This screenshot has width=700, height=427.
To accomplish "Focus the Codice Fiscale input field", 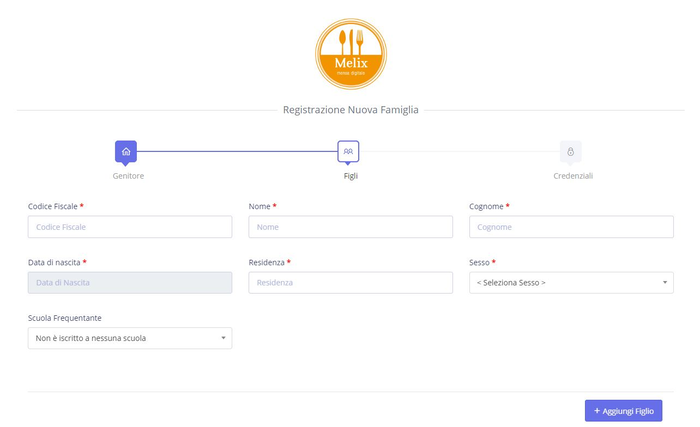I will click(130, 227).
